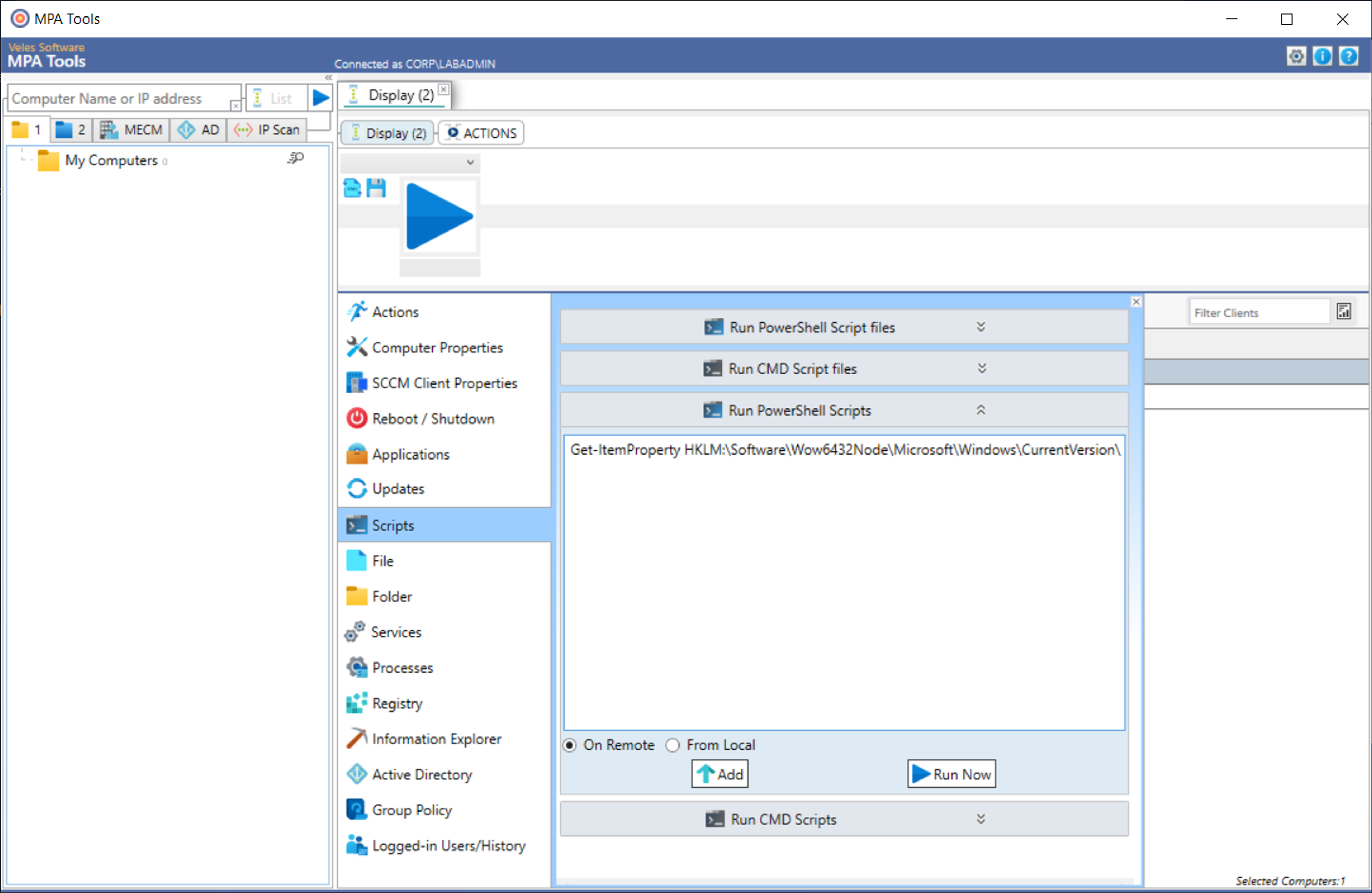Screen dimensions: 1372x893
Task: Open Reboot / Shutdown section
Action: (444, 419)
